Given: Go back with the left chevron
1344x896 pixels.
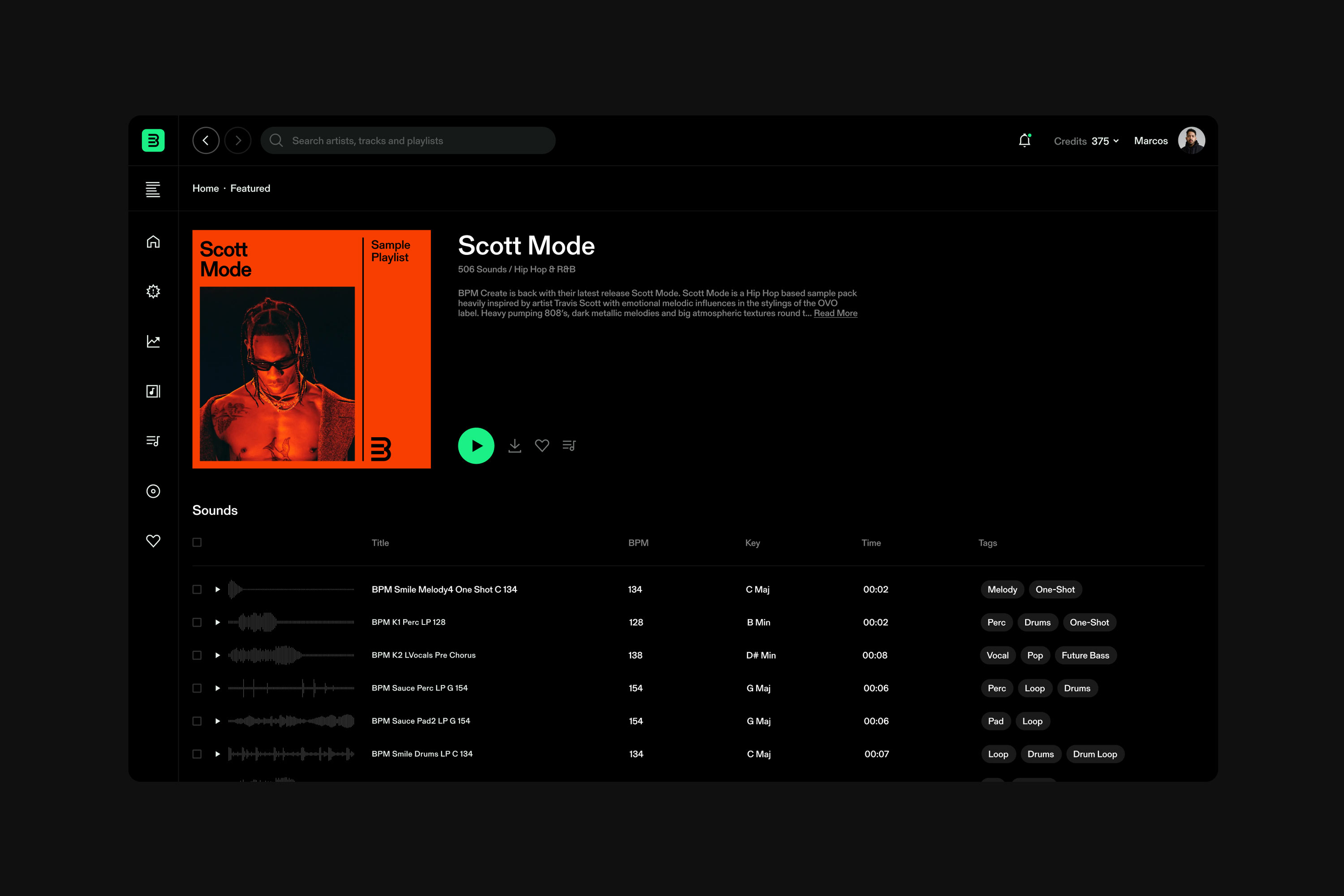Looking at the screenshot, I should pyautogui.click(x=206, y=141).
